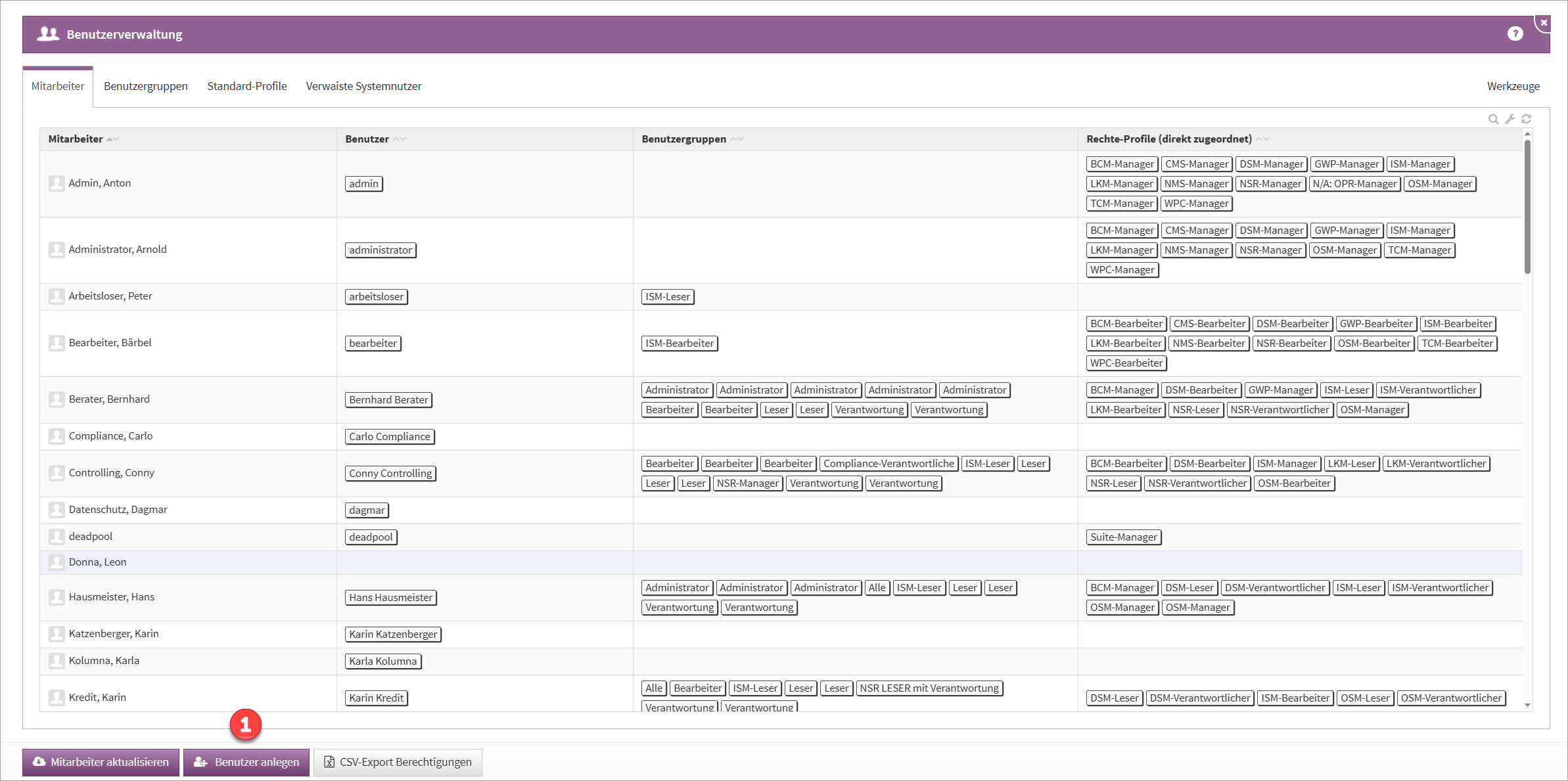The height and width of the screenshot is (781, 1568).
Task: Click the Benutzer anlegen button
Action: tap(246, 762)
